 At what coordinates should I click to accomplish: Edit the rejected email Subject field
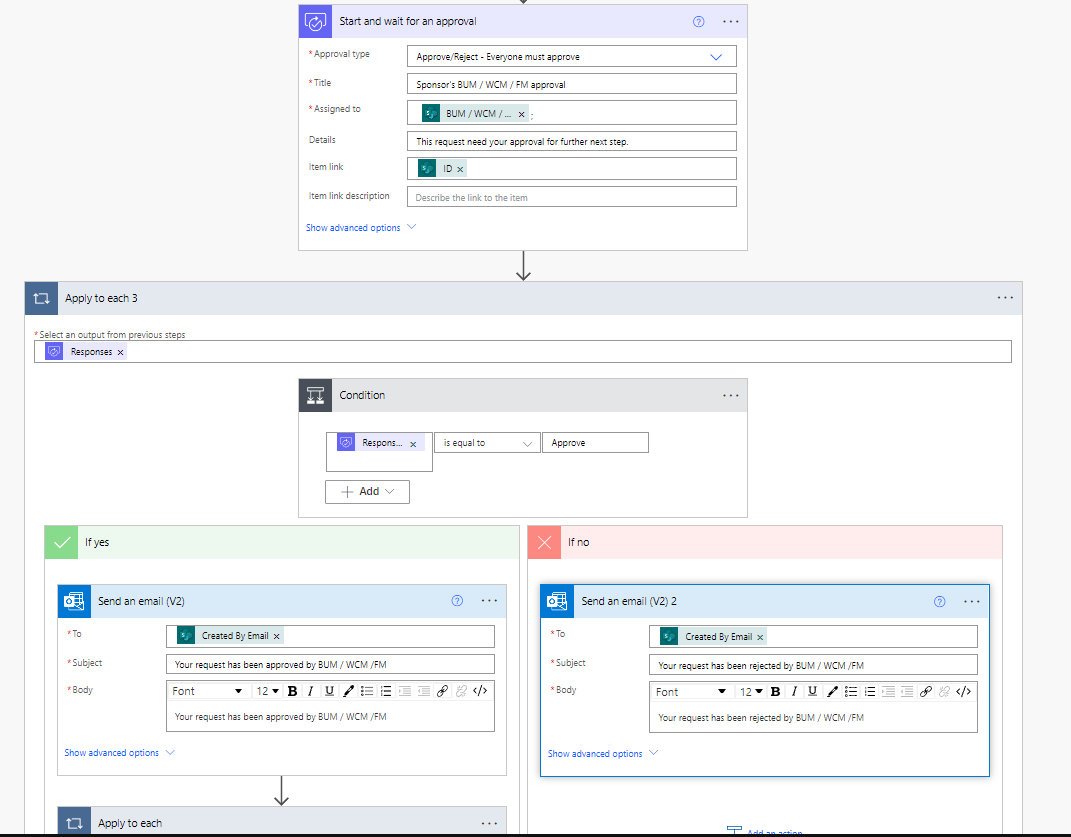tap(813, 665)
